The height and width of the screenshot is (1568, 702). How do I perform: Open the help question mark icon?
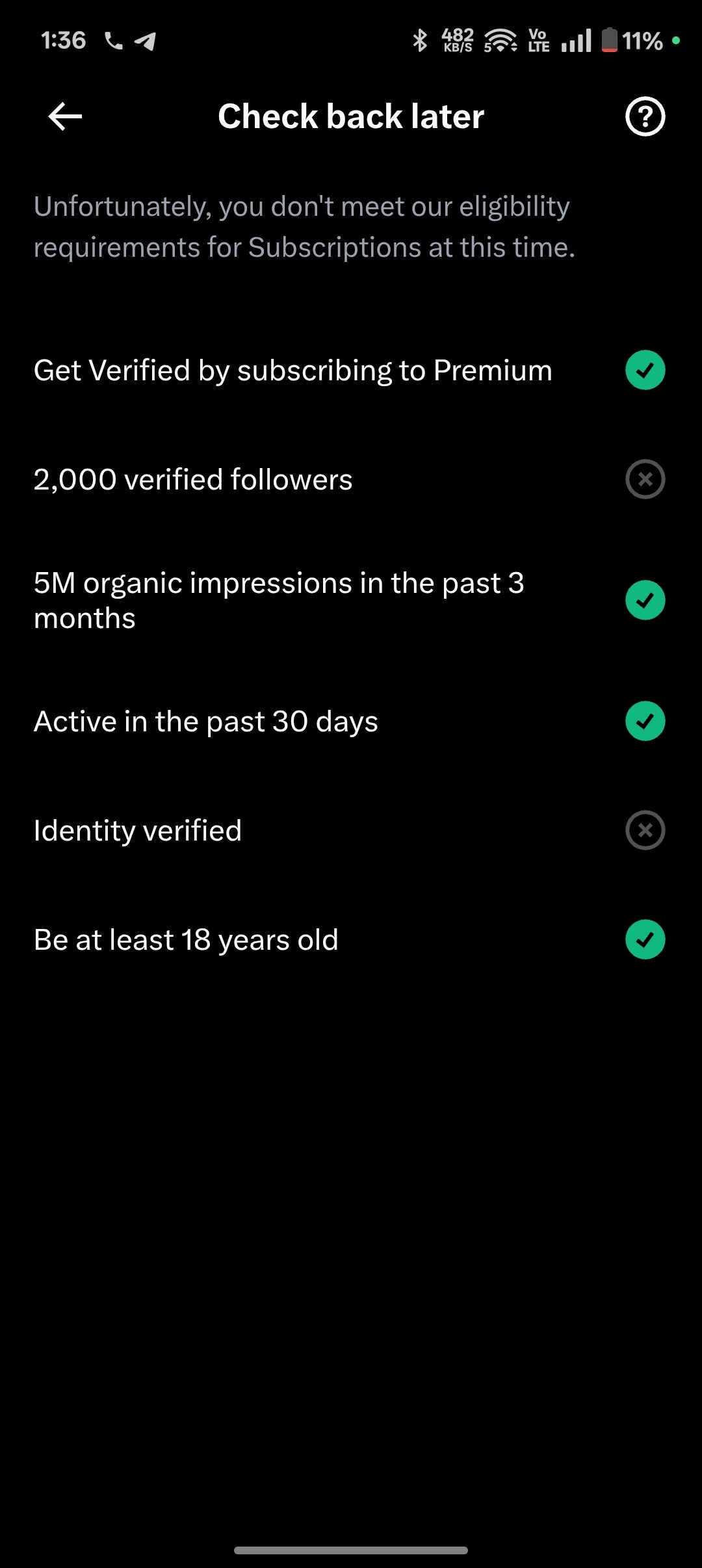(x=645, y=117)
